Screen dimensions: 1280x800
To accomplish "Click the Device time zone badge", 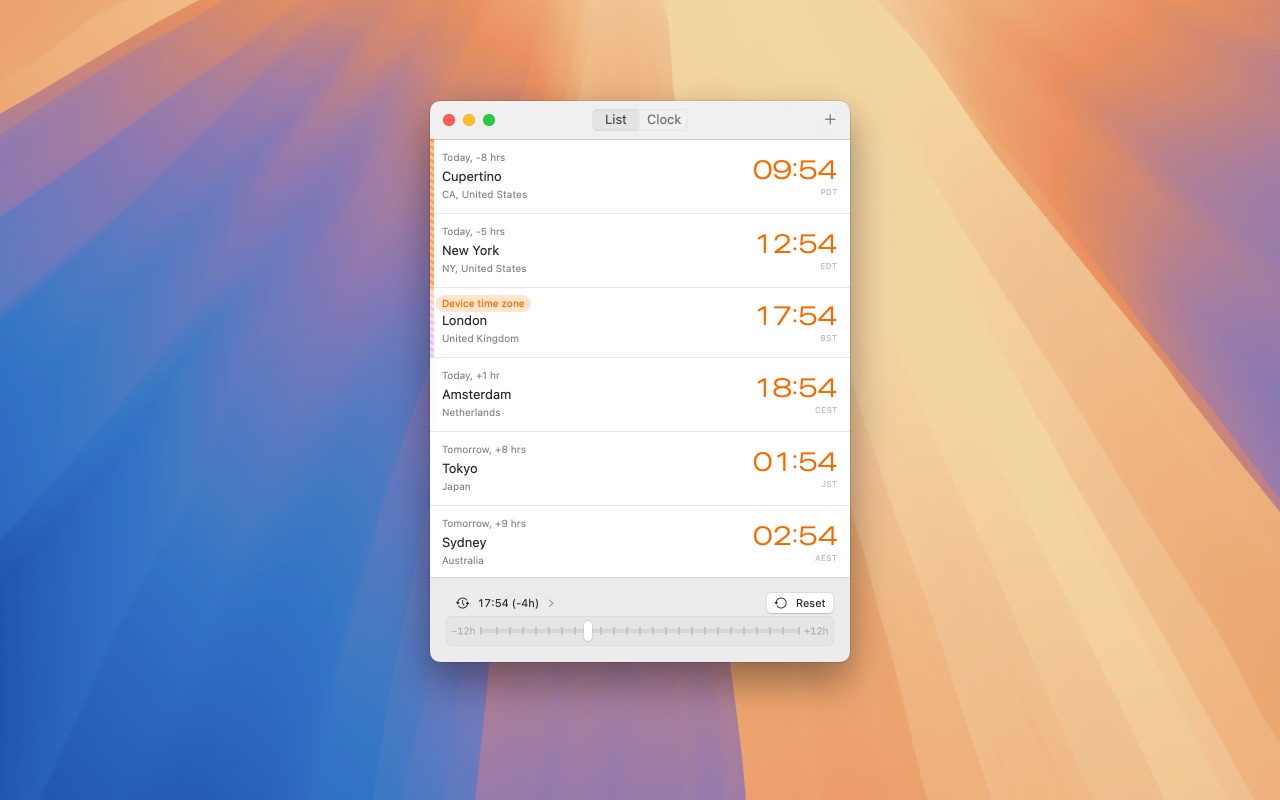I will 483,303.
